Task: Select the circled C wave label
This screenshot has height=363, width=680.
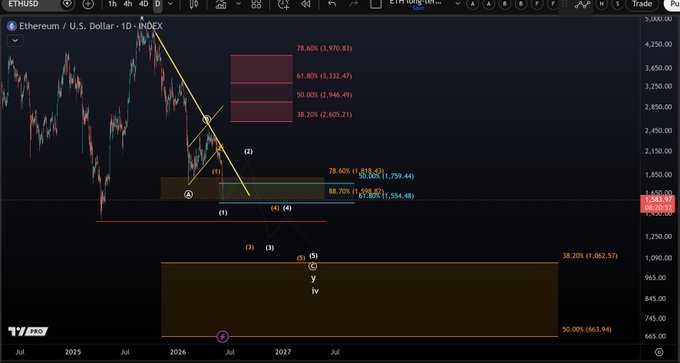Action: 312,266
